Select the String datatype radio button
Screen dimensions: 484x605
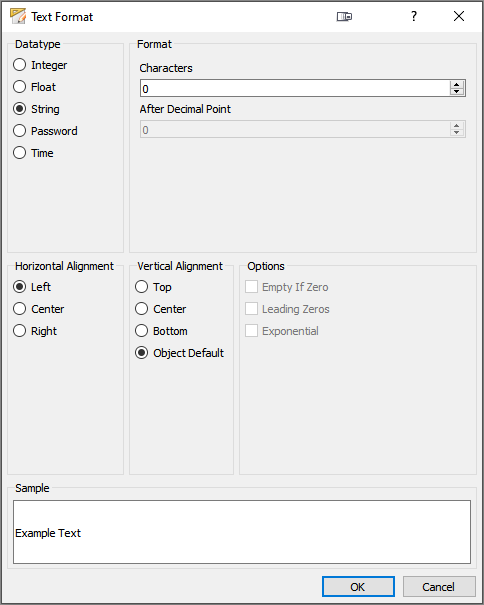36,109
